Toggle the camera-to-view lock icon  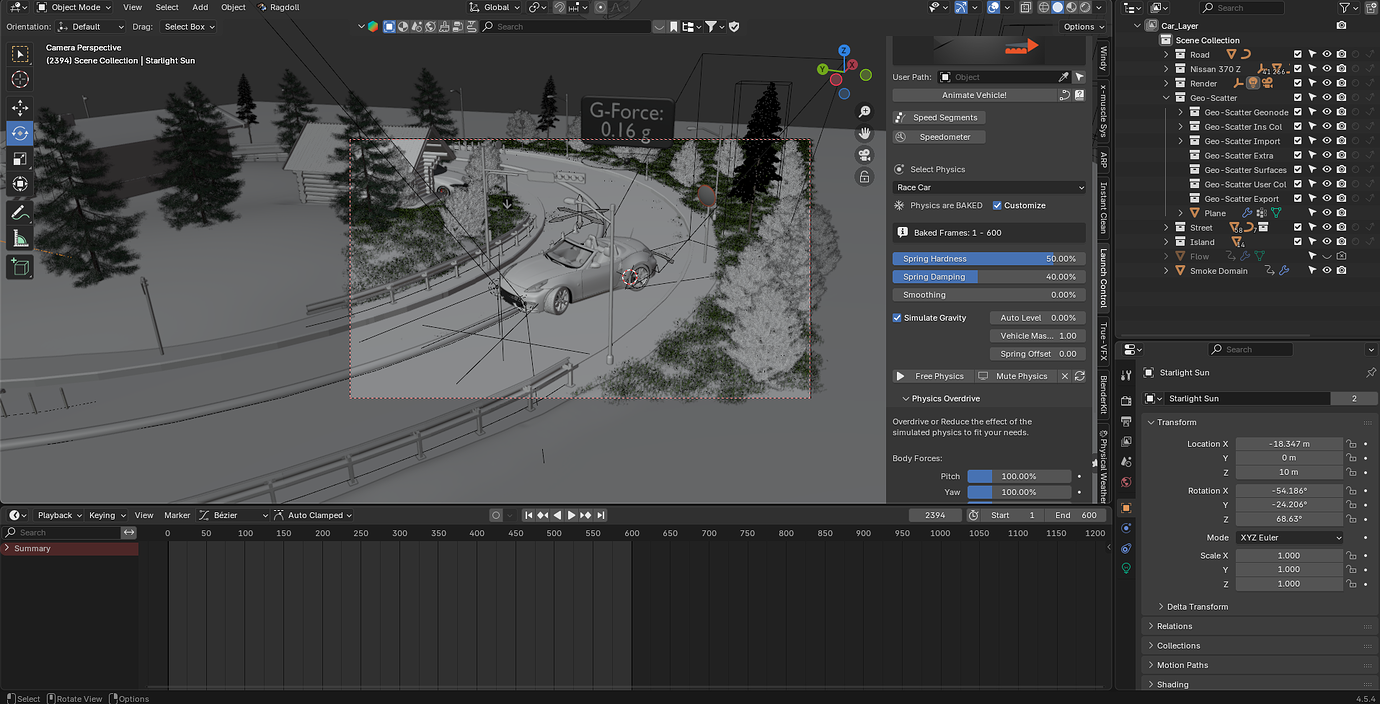(x=865, y=177)
